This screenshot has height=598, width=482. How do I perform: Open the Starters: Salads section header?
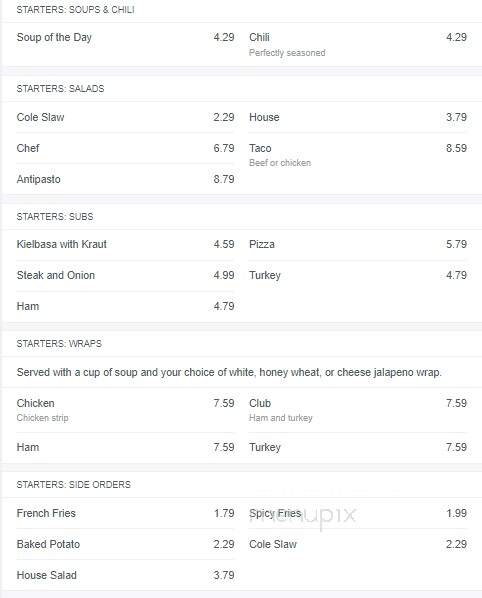coord(60,88)
